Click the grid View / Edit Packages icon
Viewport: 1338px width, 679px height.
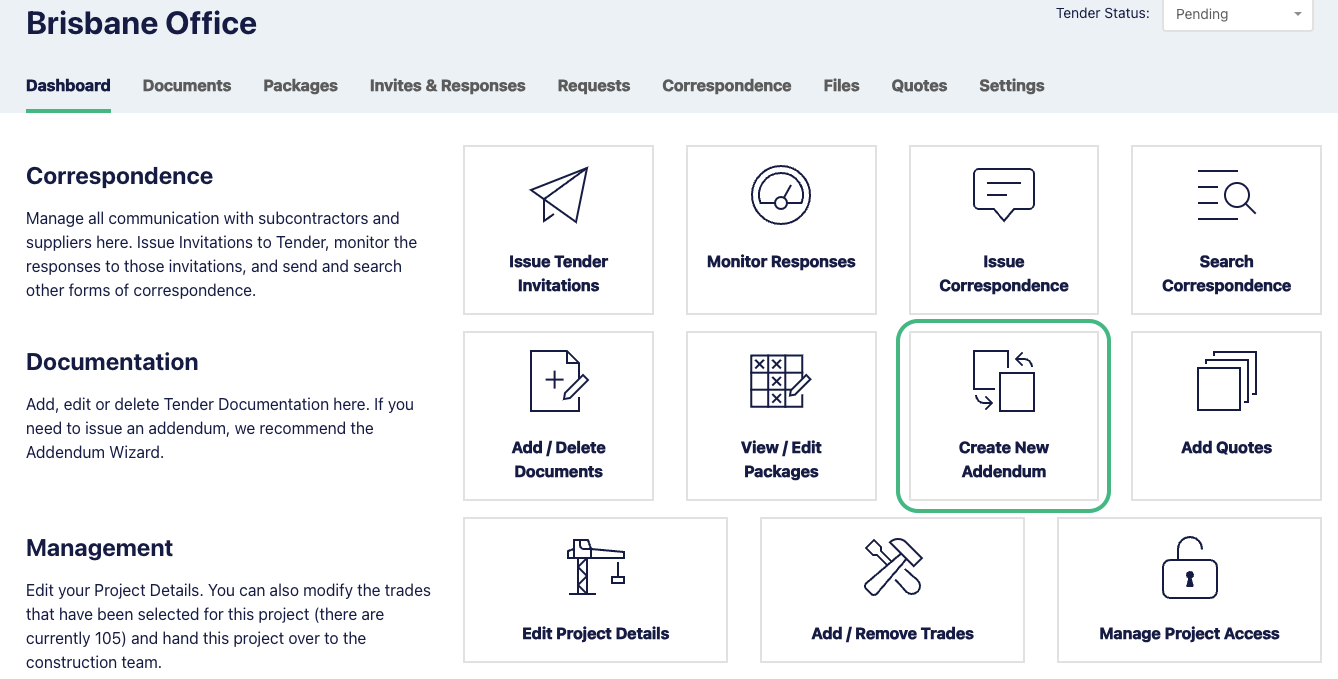pyautogui.click(x=781, y=381)
